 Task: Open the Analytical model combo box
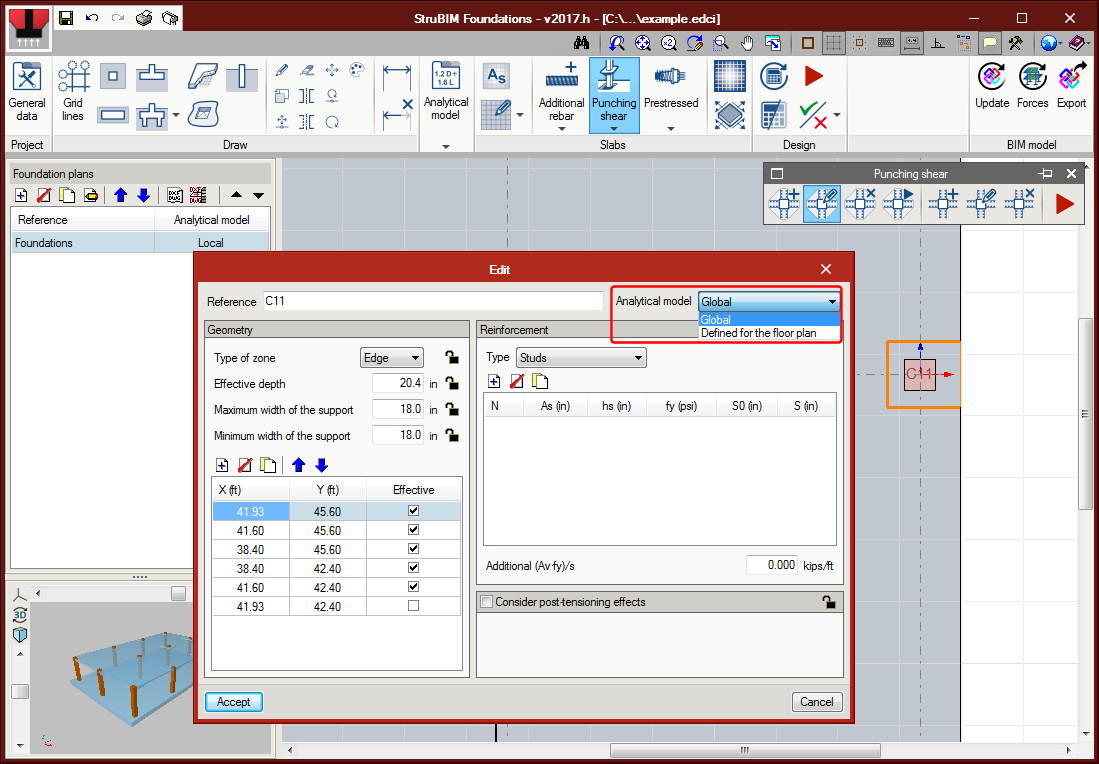click(x=768, y=302)
